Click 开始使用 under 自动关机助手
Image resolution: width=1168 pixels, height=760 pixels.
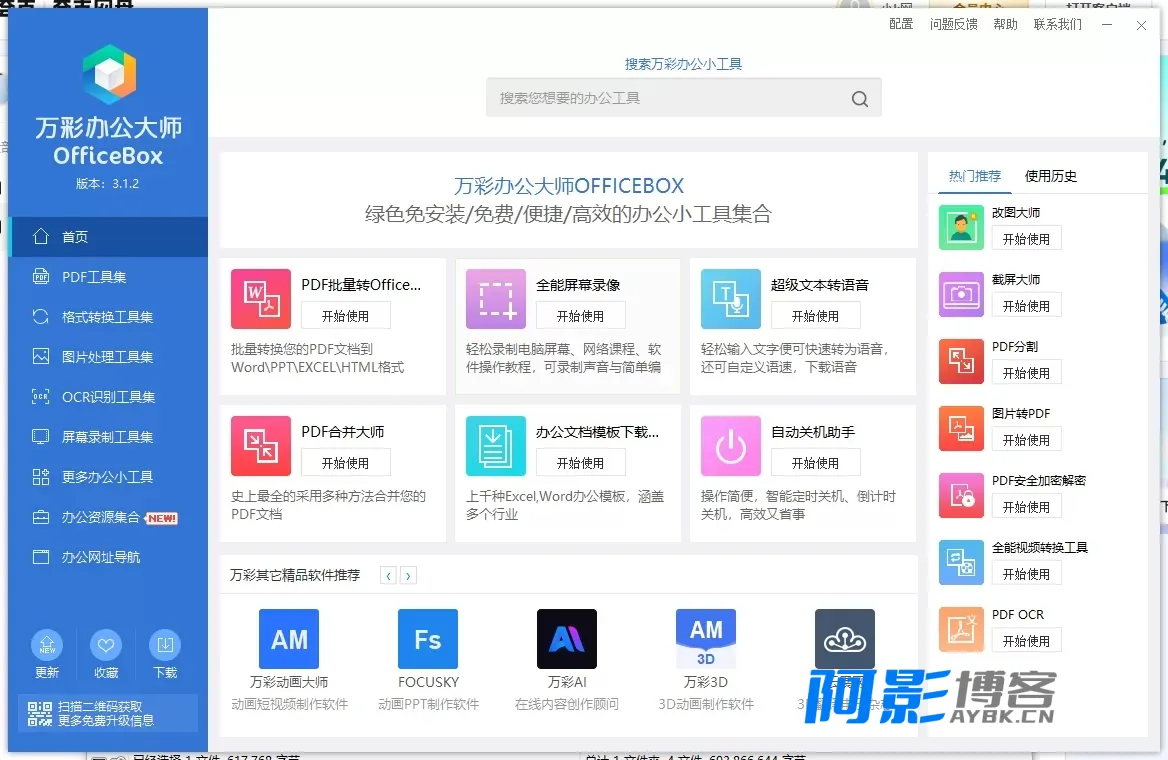(815, 463)
